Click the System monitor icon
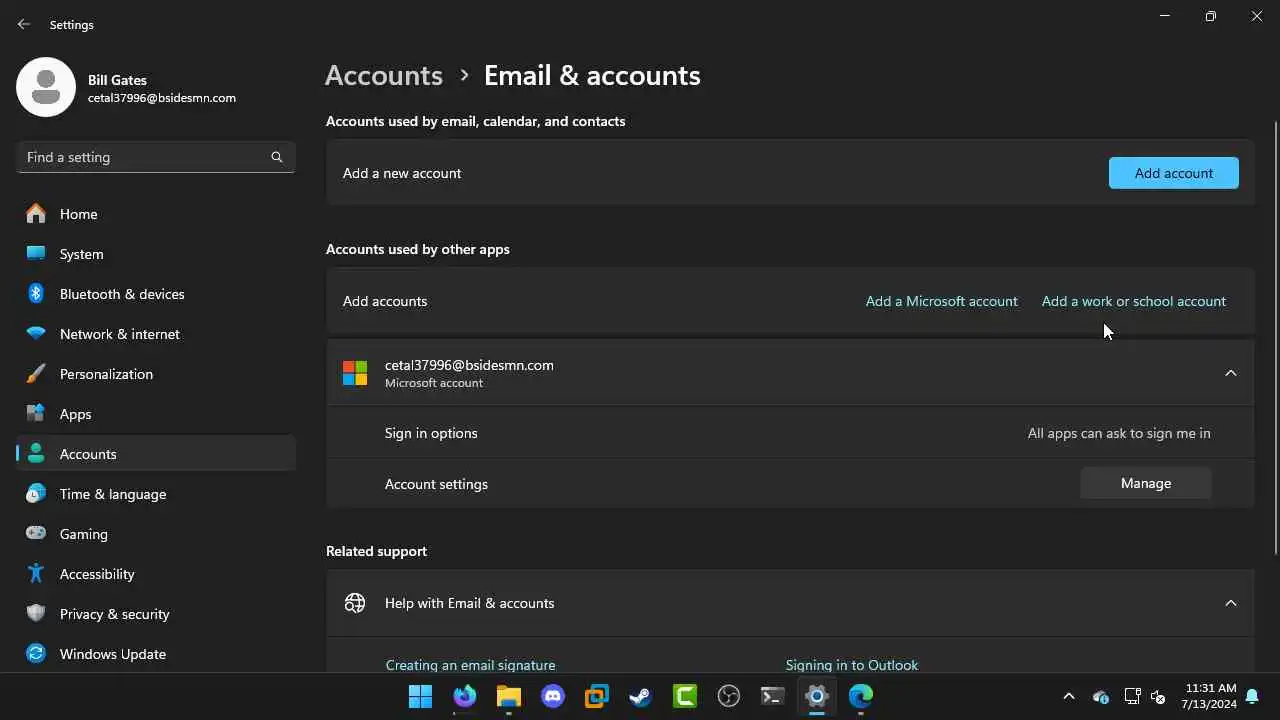 pos(36,254)
